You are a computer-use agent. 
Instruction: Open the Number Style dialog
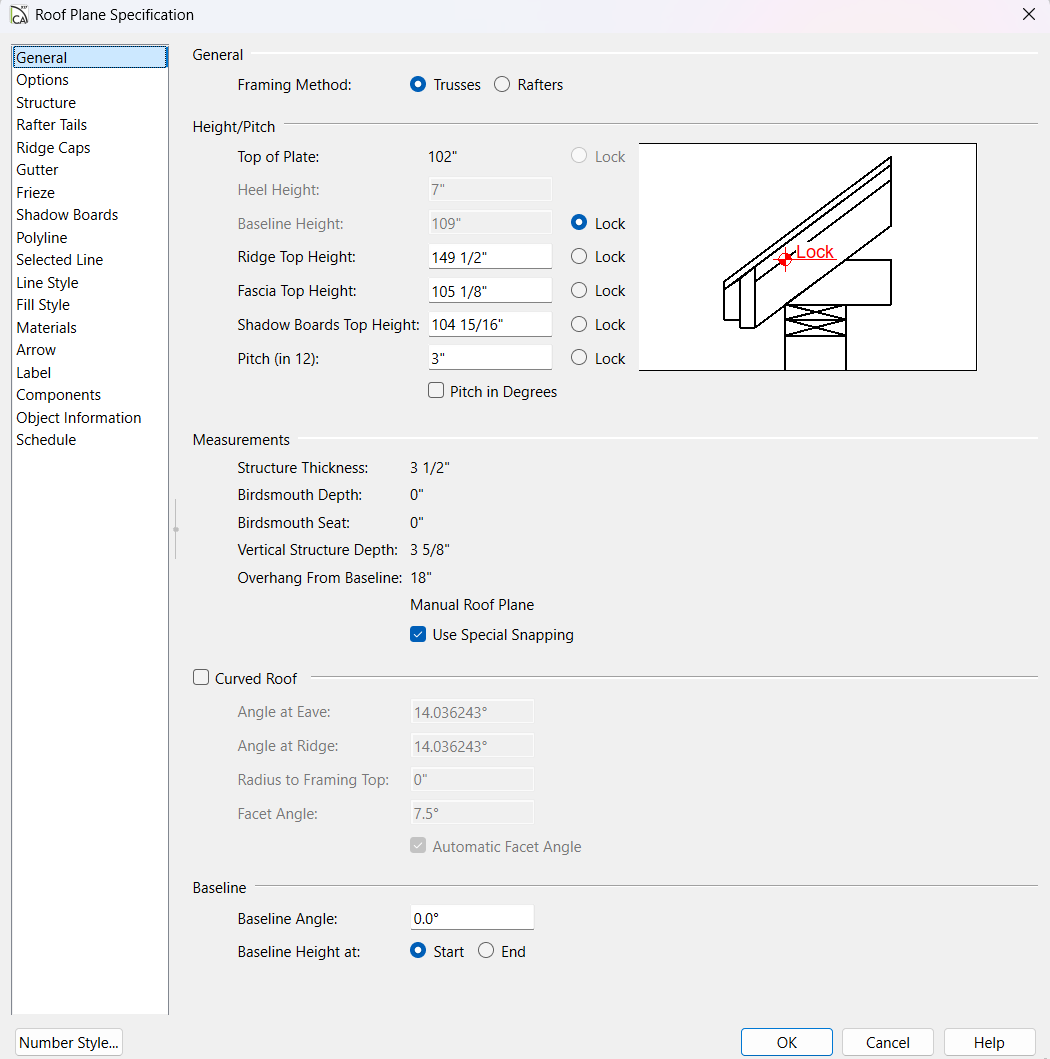pyautogui.click(x=69, y=1042)
